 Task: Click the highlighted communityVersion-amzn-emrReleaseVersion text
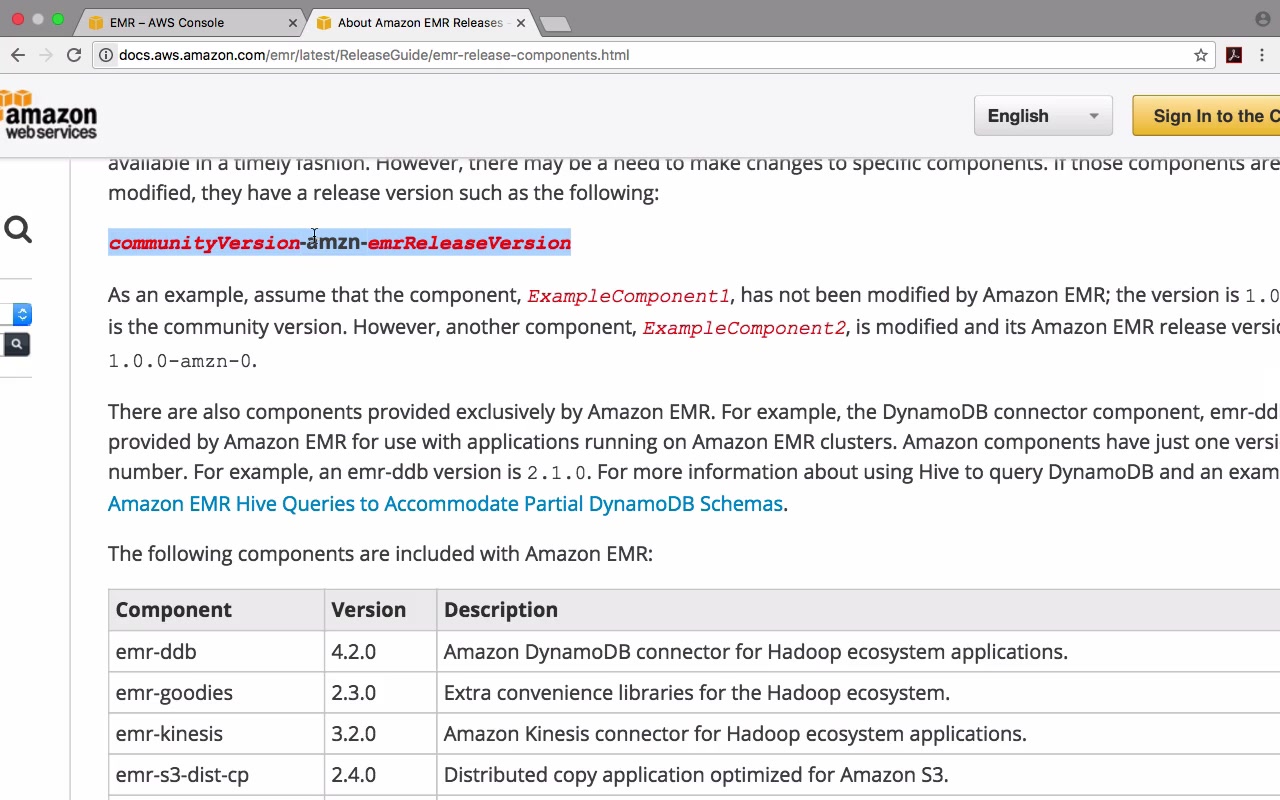[340, 242]
